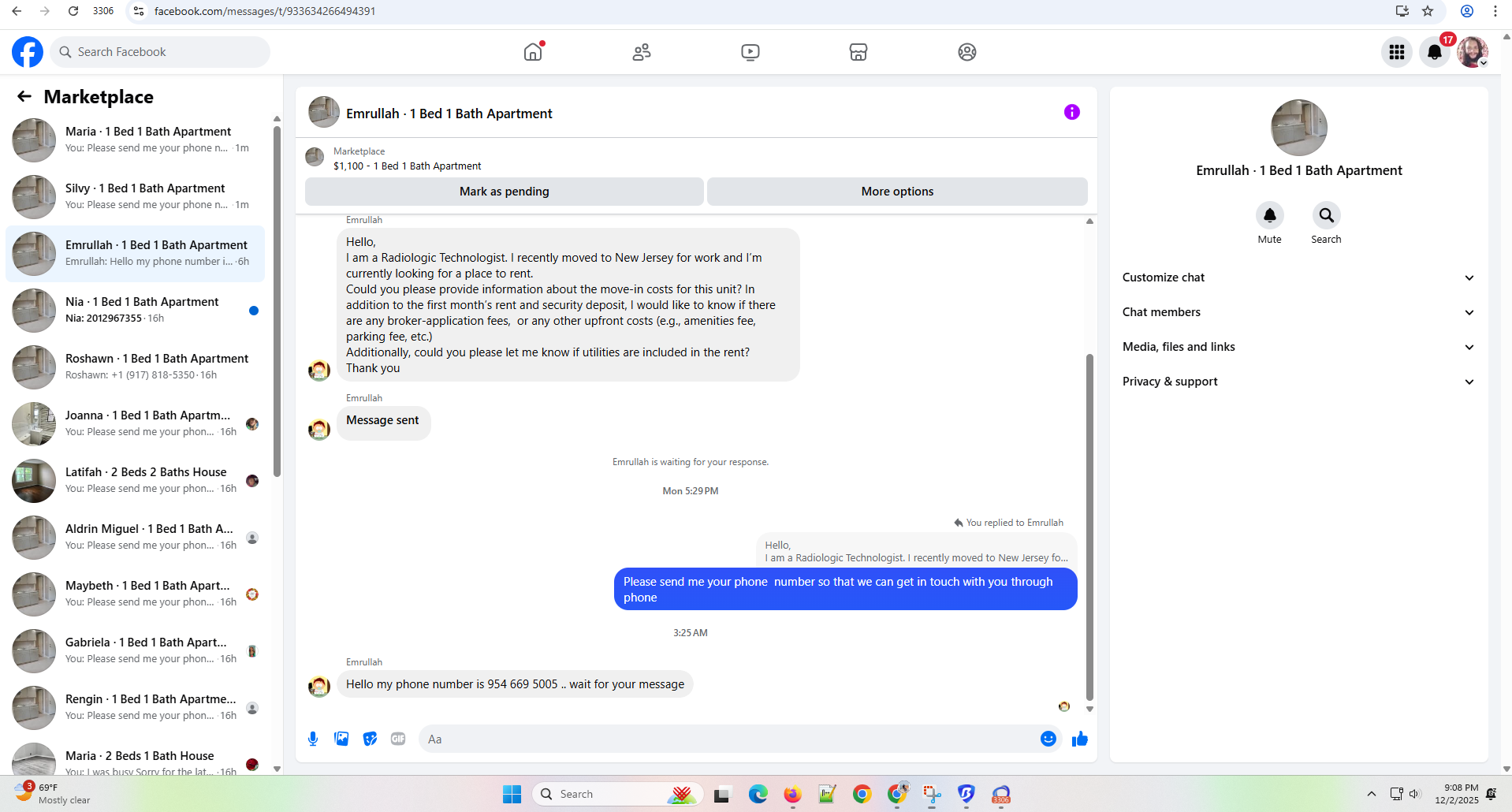This screenshot has width=1512, height=812.
Task: Open the emoji picker in message box
Action: [1048, 739]
